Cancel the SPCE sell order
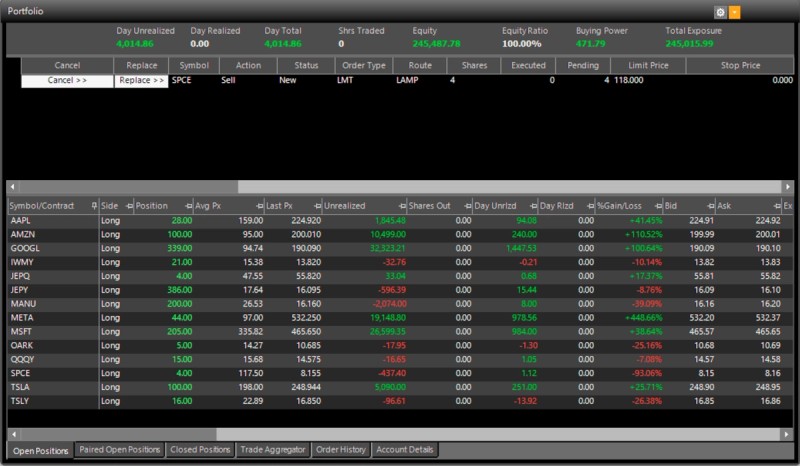Image resolution: width=800 pixels, height=466 pixels. pyautogui.click(x=67, y=81)
